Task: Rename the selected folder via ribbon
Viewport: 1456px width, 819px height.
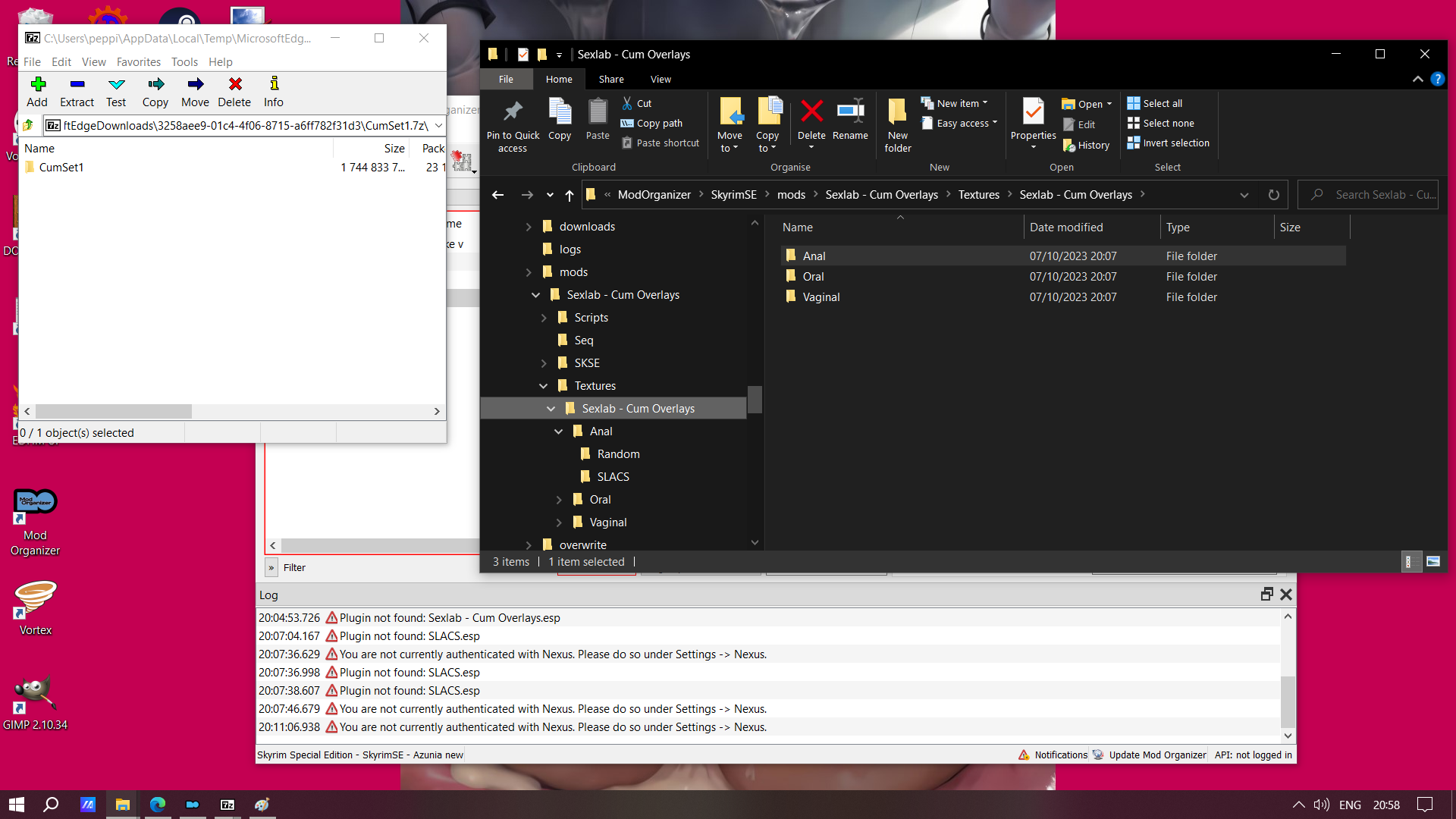Action: (850, 119)
